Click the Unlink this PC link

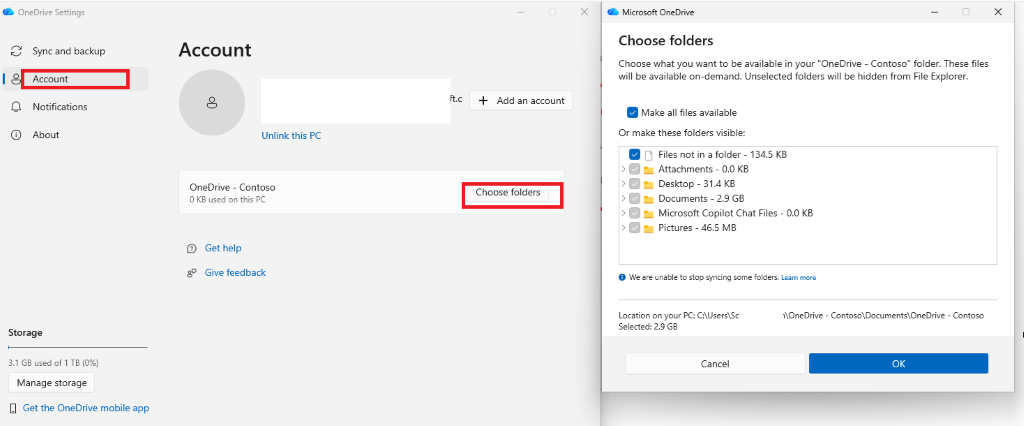tap(291, 136)
